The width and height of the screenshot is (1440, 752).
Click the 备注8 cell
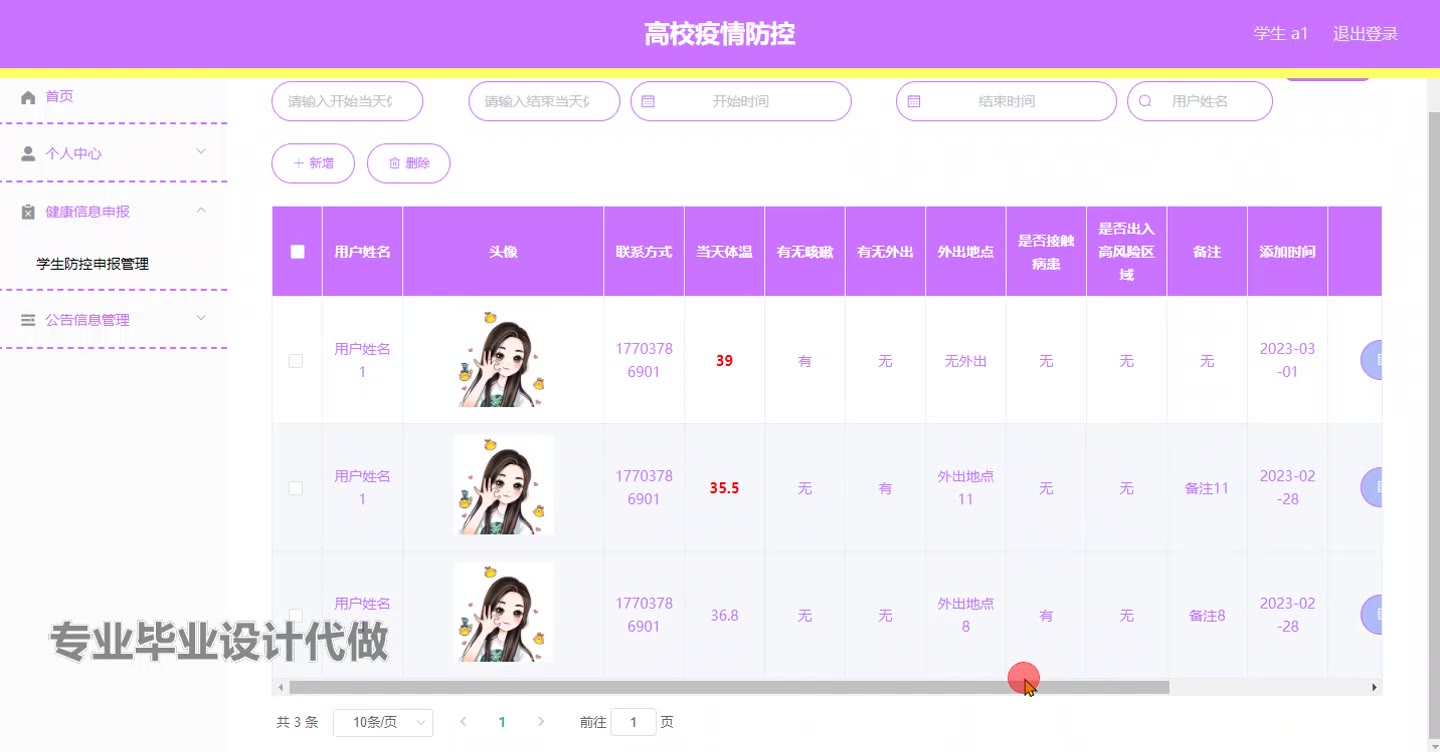(x=1206, y=615)
